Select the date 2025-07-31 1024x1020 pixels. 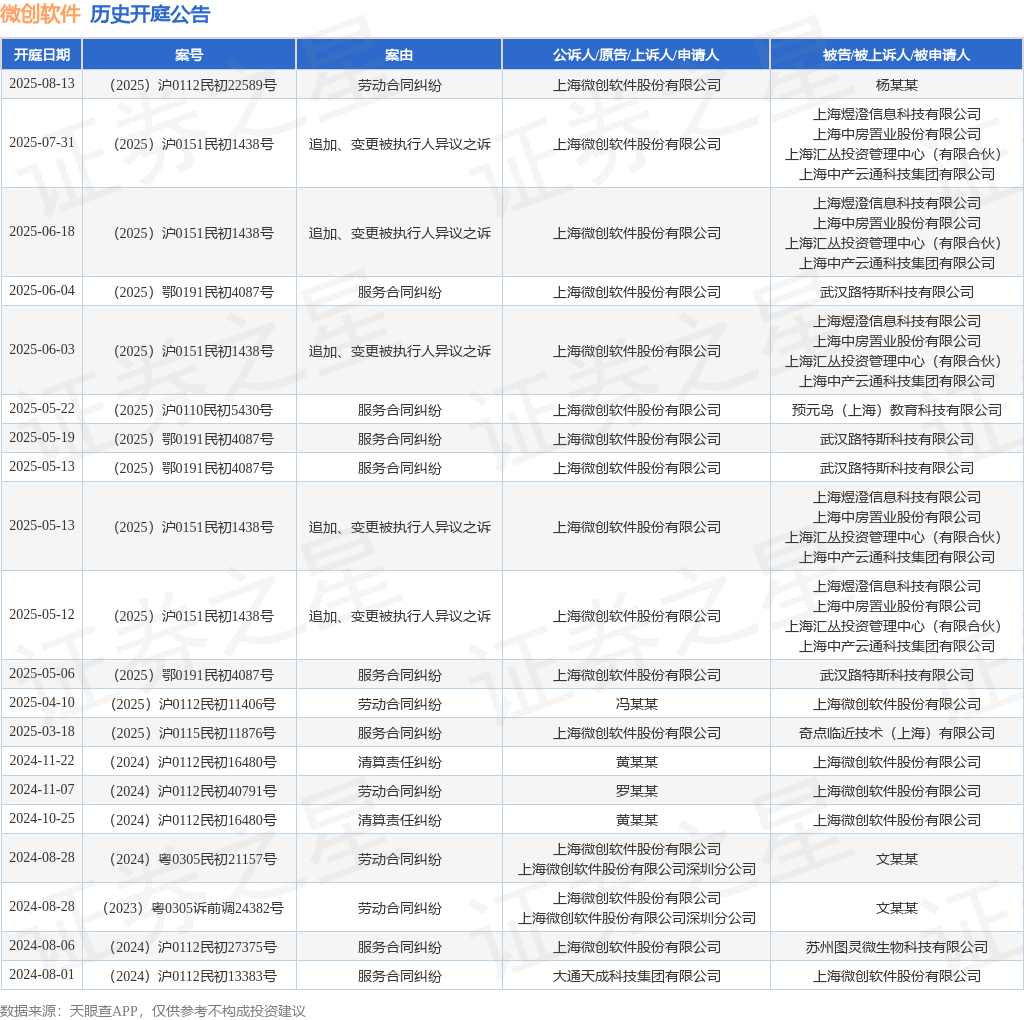tap(42, 142)
